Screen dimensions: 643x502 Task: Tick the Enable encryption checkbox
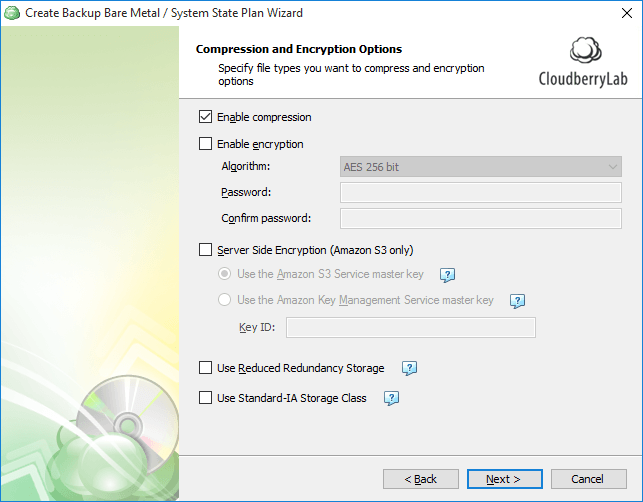[x=205, y=144]
